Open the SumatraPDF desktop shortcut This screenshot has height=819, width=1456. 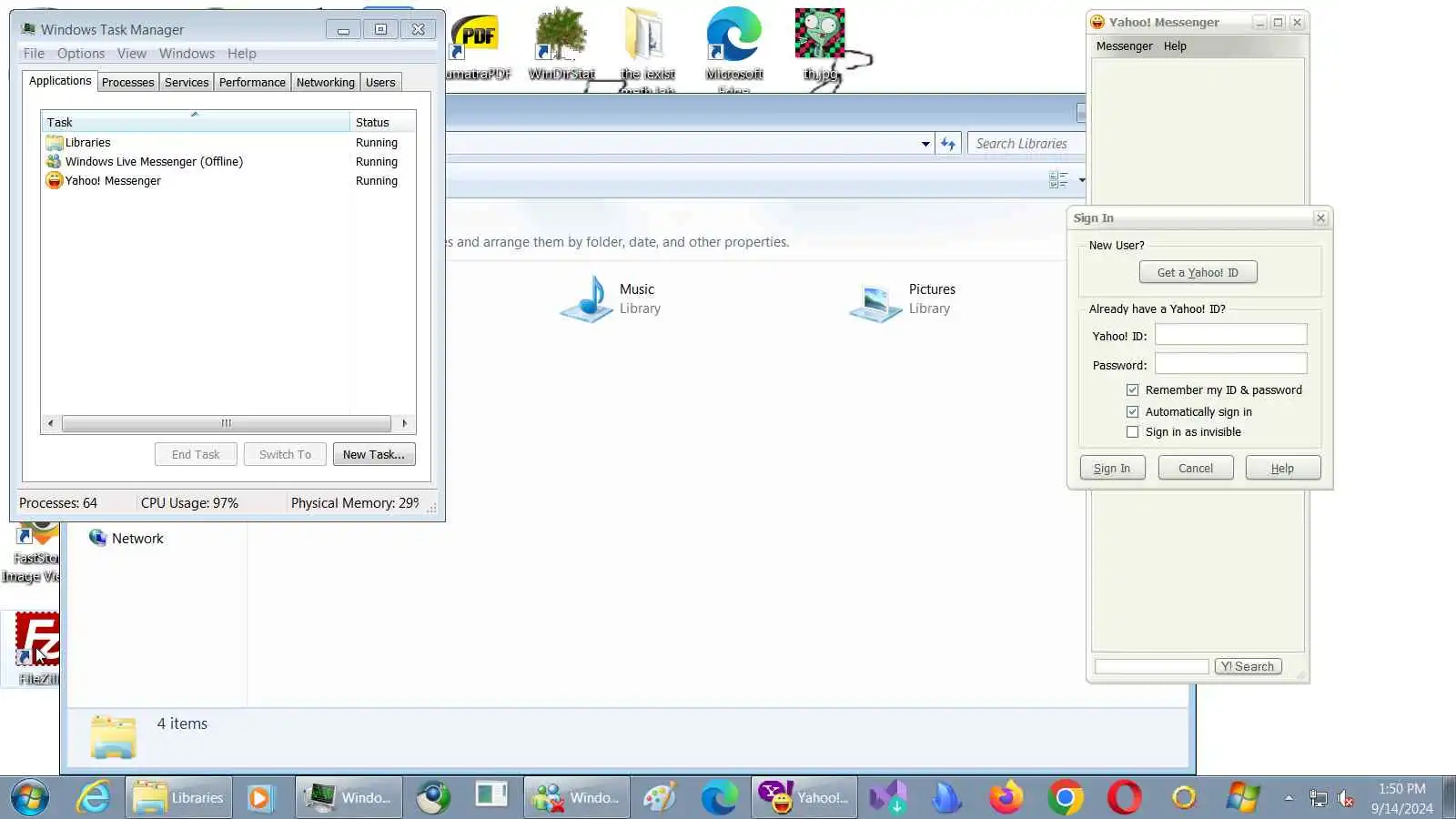click(478, 44)
